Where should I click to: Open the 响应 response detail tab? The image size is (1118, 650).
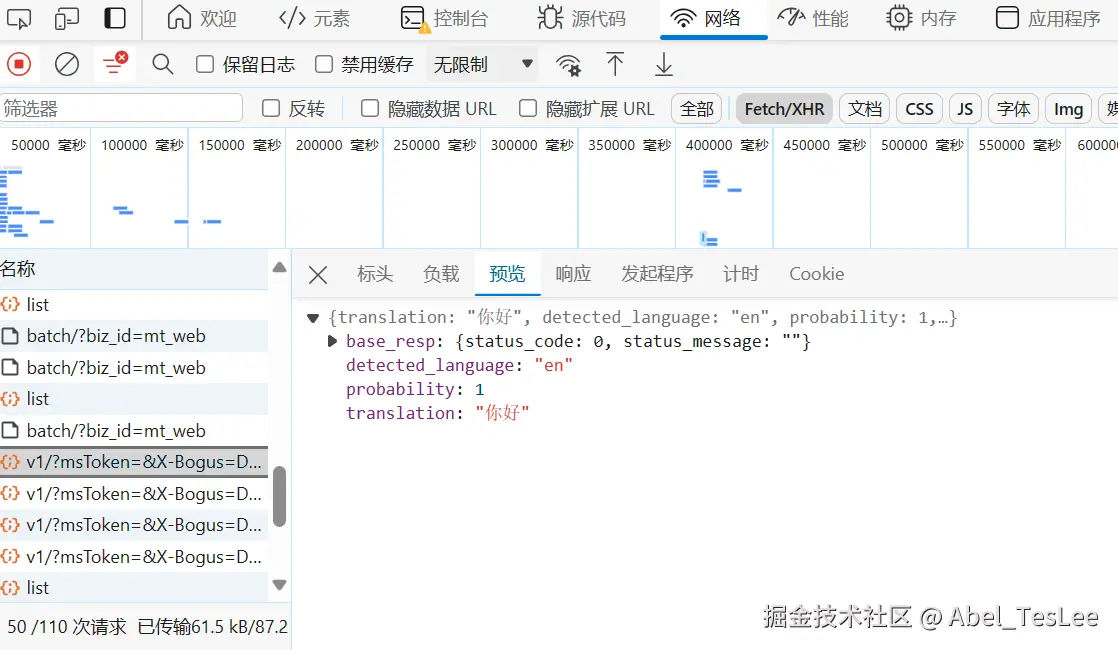[x=573, y=274]
